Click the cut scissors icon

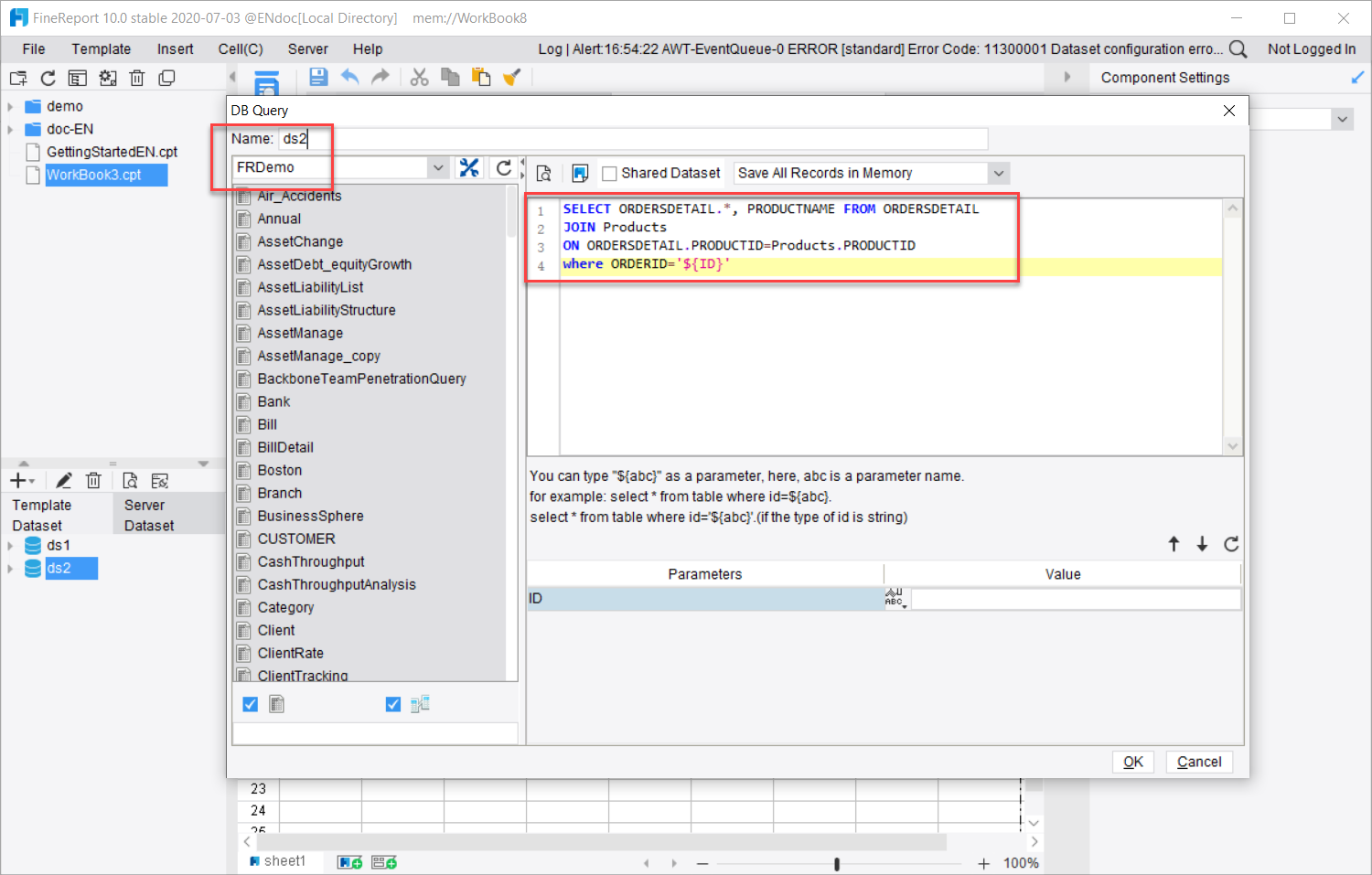coord(419,77)
